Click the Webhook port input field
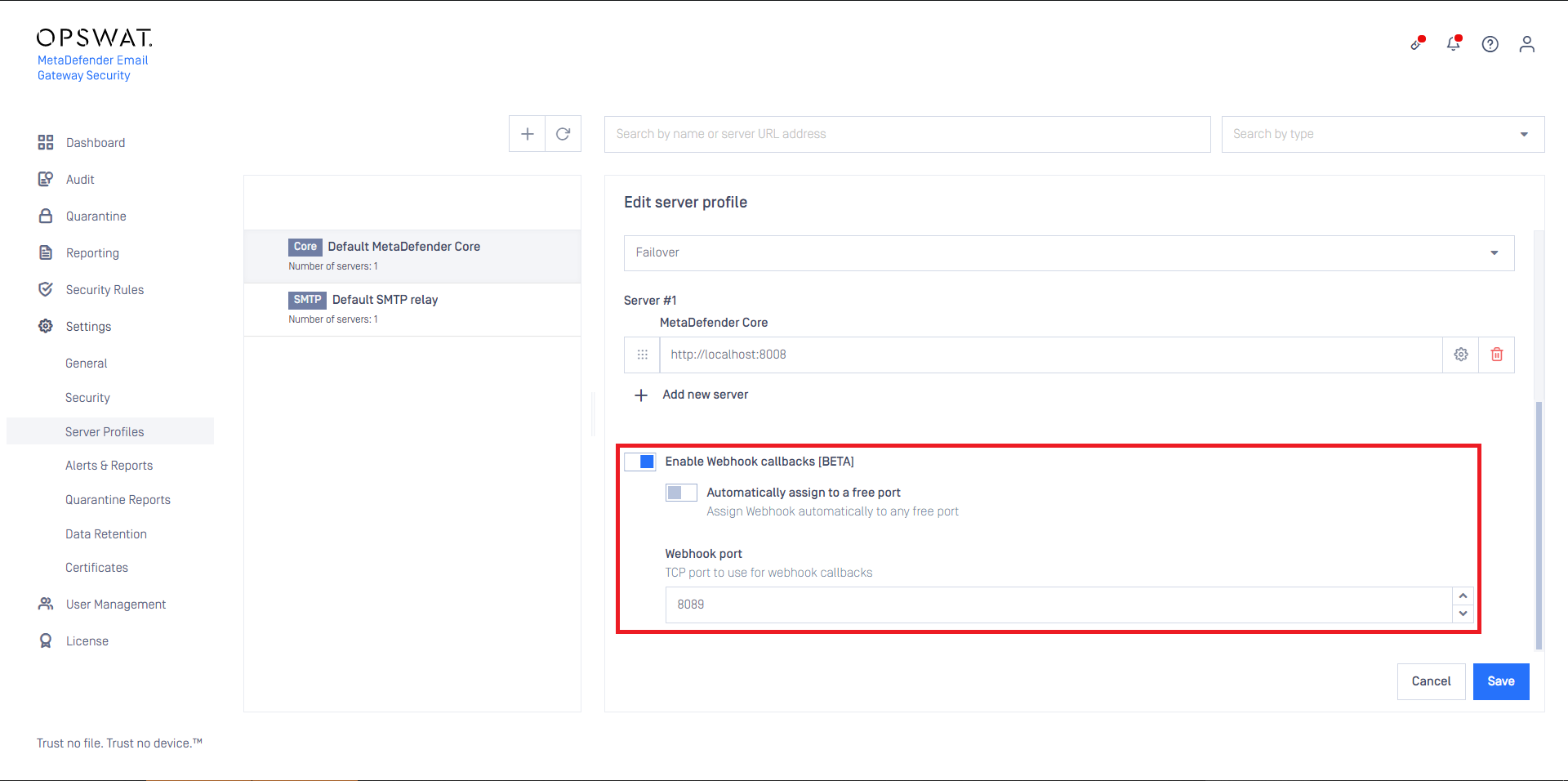1568x781 pixels. pos(1059,605)
